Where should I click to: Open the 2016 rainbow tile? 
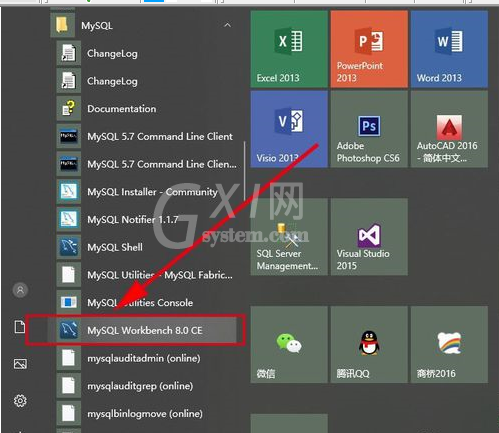(449, 344)
